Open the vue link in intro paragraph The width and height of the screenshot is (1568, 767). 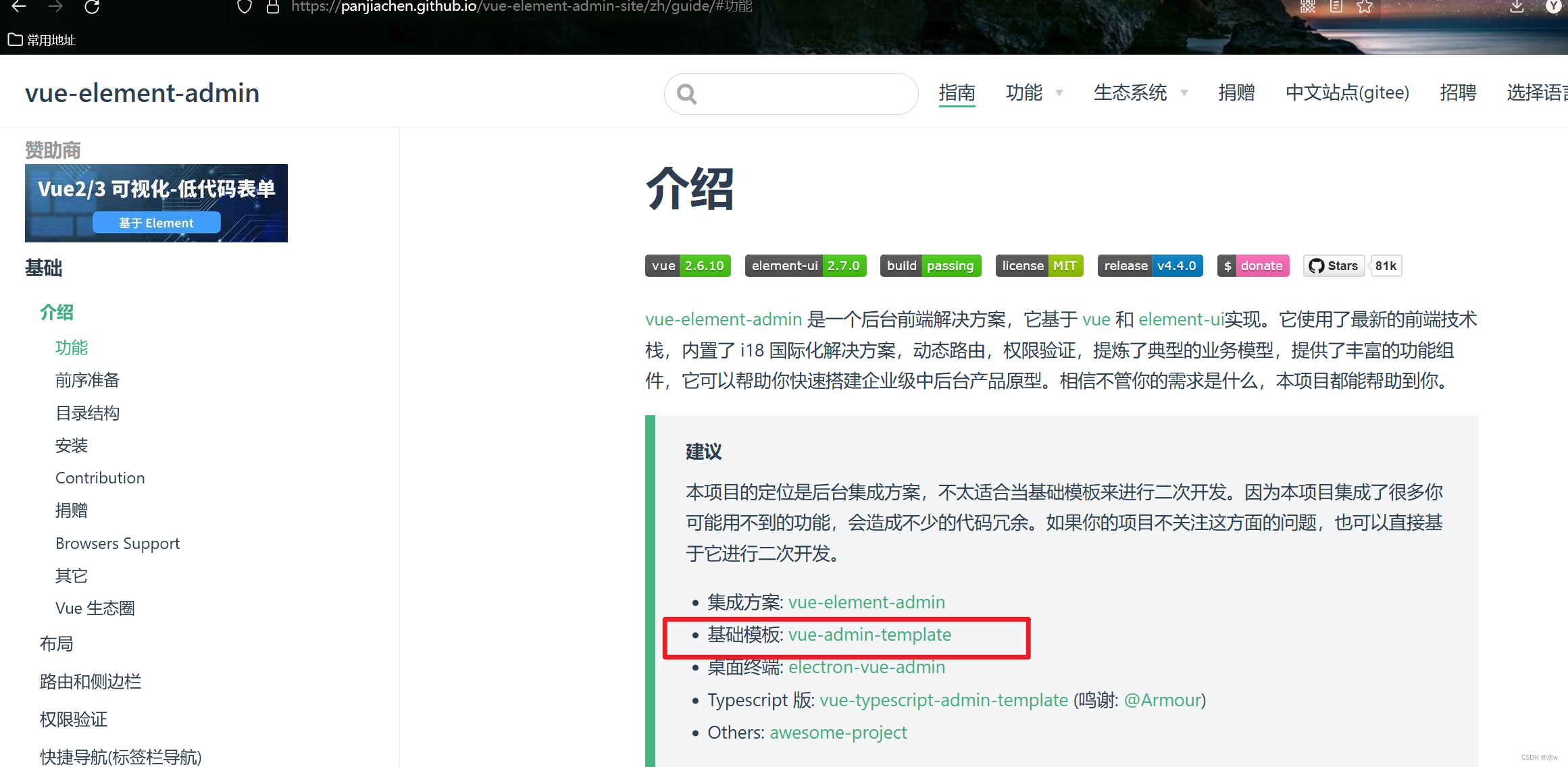click(x=1096, y=319)
